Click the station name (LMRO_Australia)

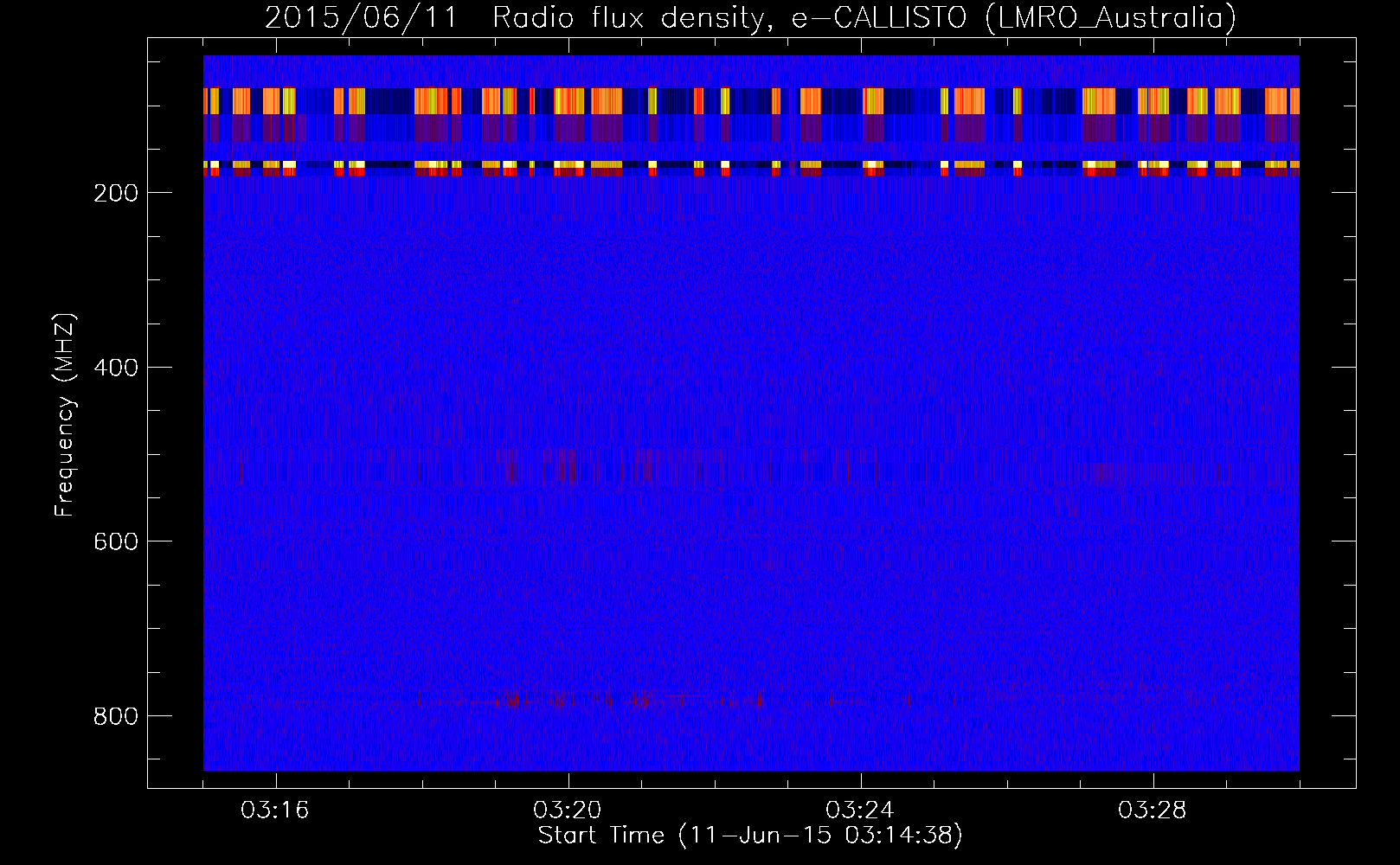tap(1111, 18)
